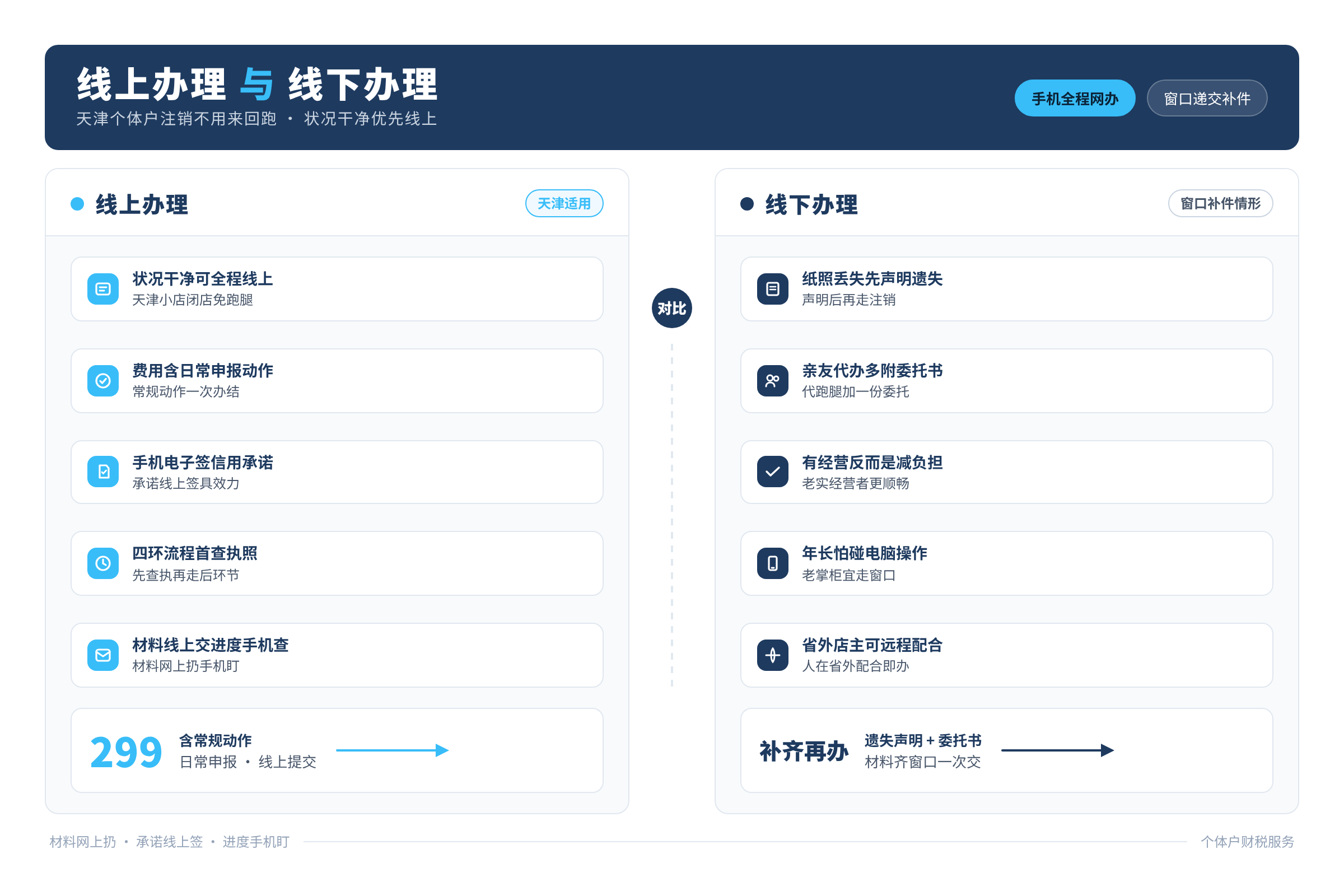Click the 日常申报・线上提交 text
Viewport: 1344px width, 896px height.
pyautogui.click(x=248, y=762)
